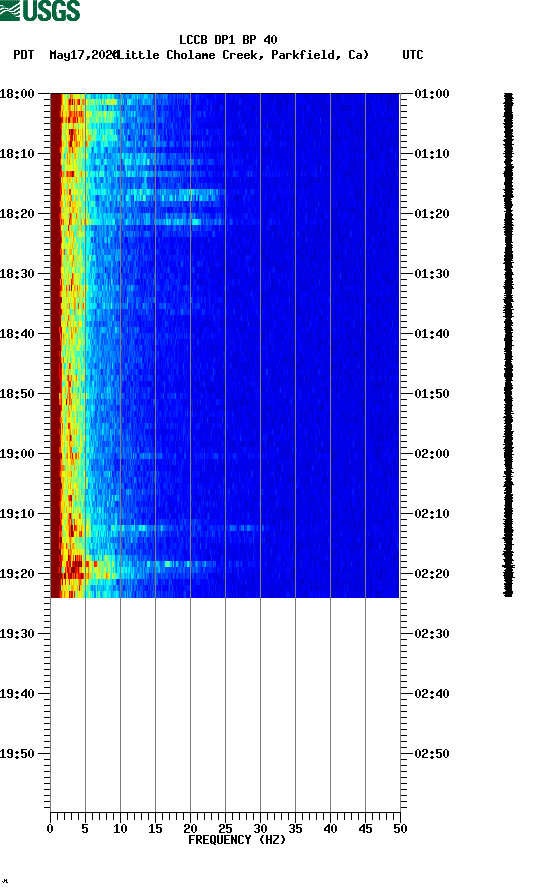Click the 18:40 PDT time label
Image resolution: width=552 pixels, height=892 pixels.
pyautogui.click(x=17, y=334)
